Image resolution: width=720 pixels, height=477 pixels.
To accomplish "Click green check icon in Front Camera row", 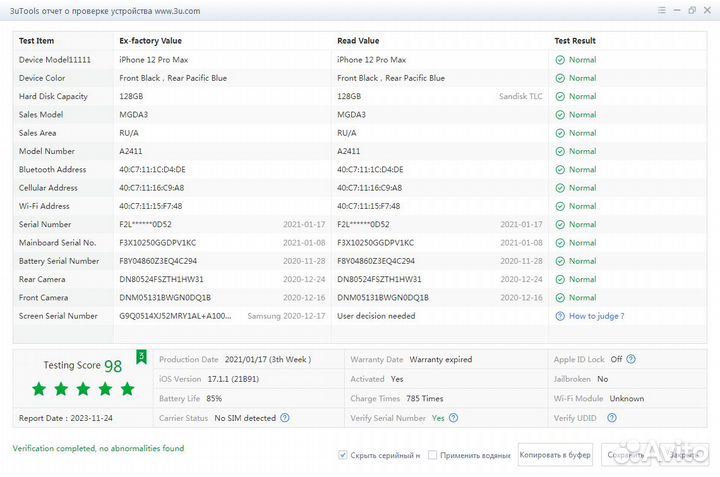I will [x=560, y=298].
